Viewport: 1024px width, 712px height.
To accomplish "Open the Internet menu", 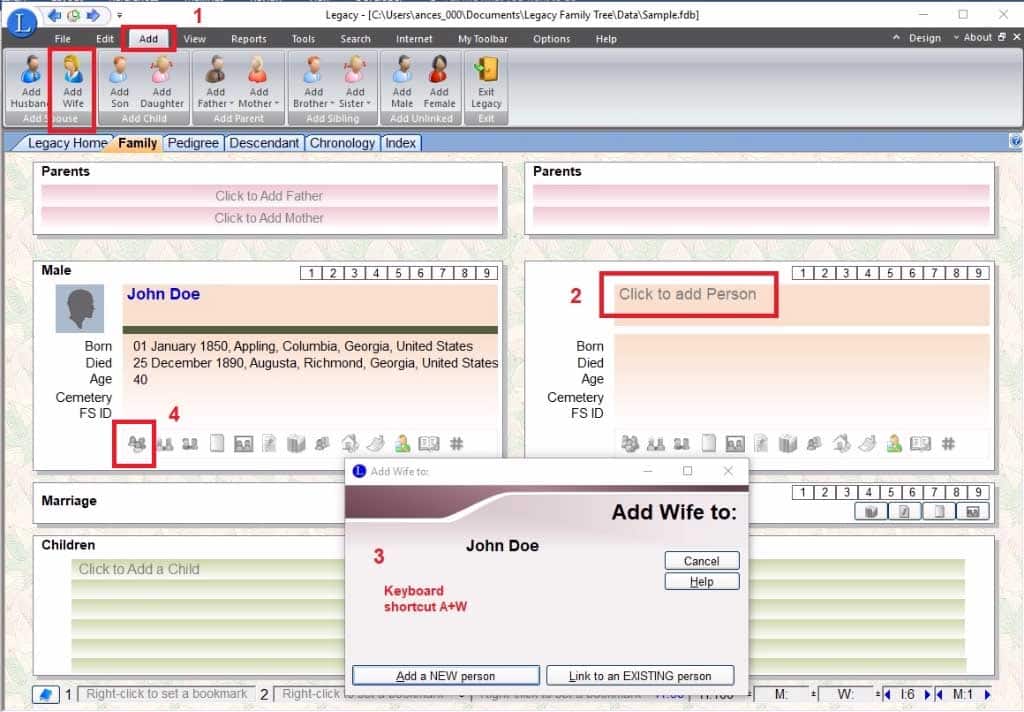I will [x=414, y=39].
